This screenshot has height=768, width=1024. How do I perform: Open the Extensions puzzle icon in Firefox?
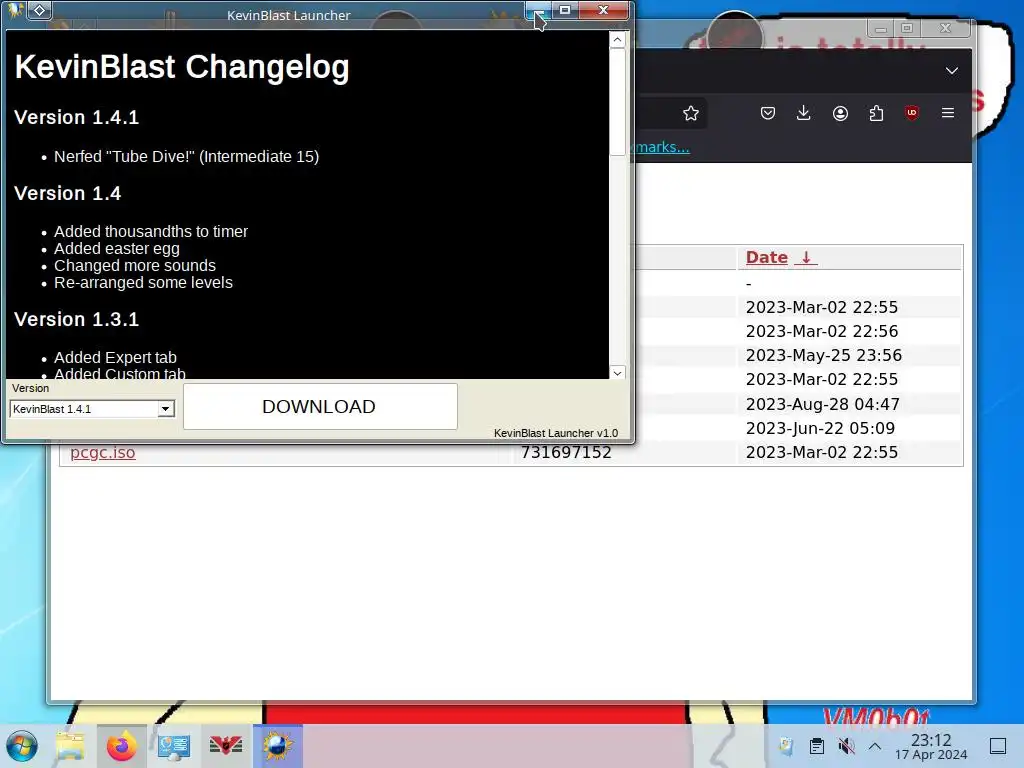pos(876,113)
